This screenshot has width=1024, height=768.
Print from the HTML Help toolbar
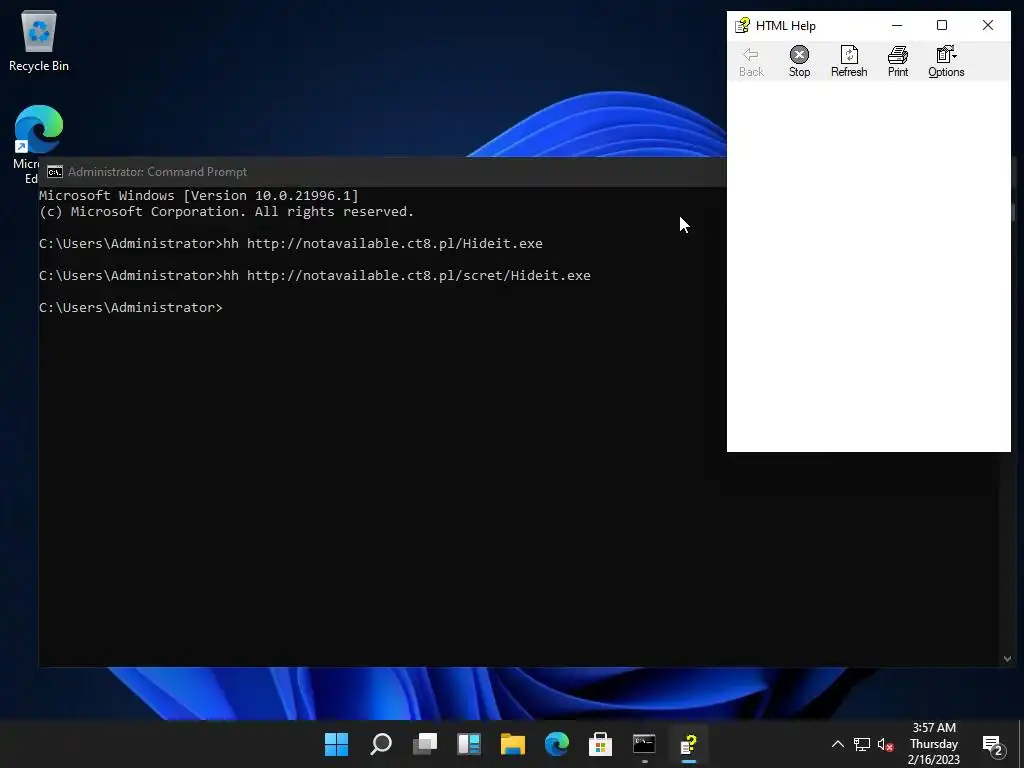(x=898, y=61)
